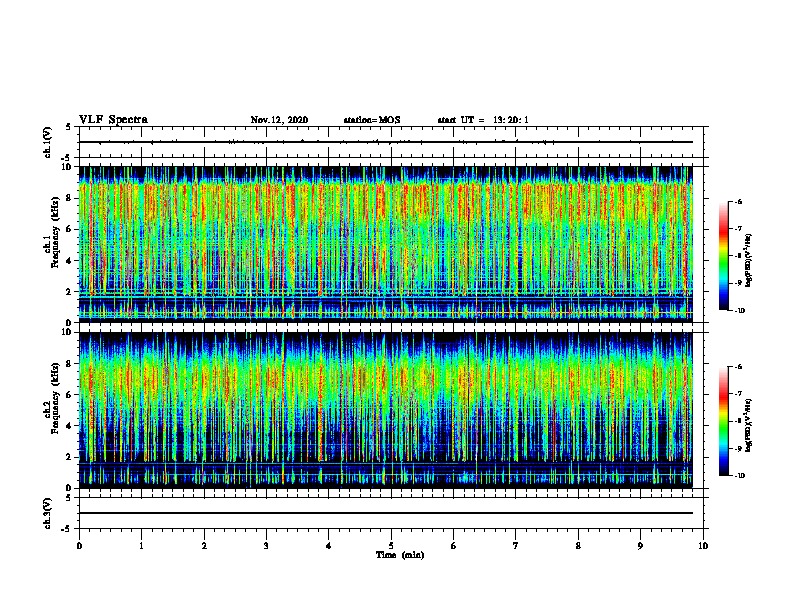Click inside the ch.1 spectrogram panel
The image size is (792, 612).
point(386,244)
